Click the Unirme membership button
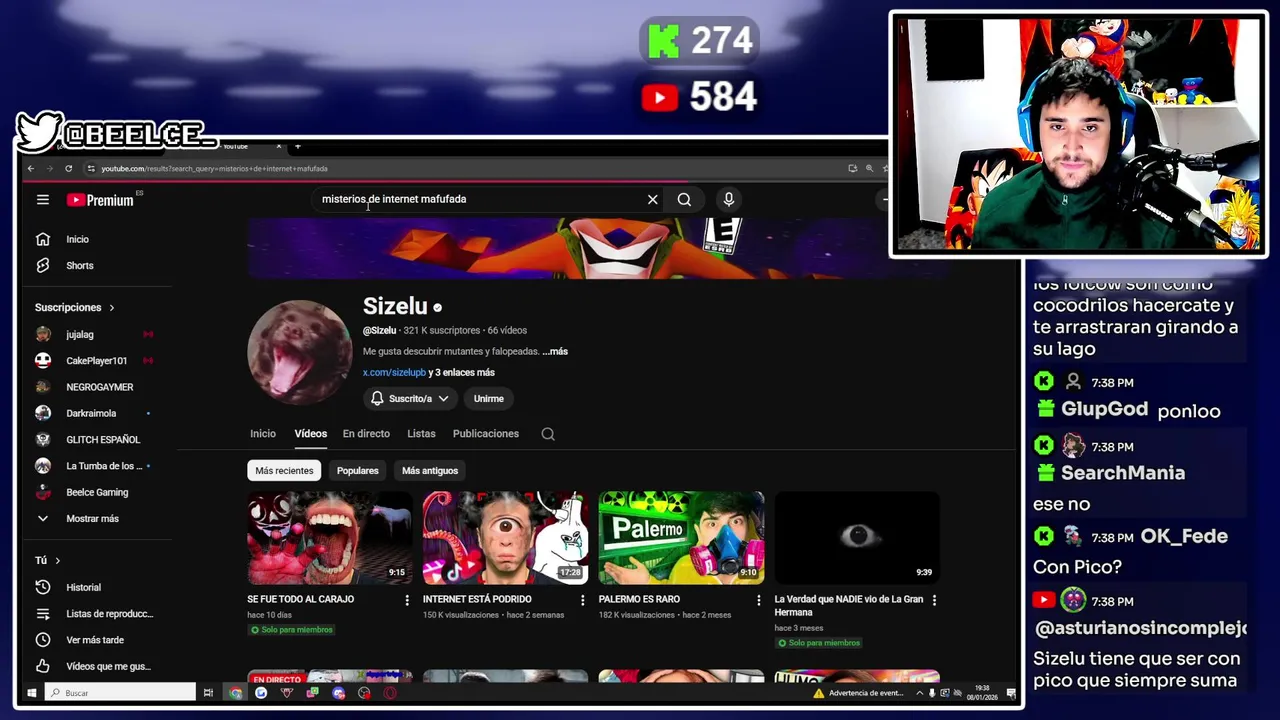Viewport: 1280px width, 720px height. [488, 399]
